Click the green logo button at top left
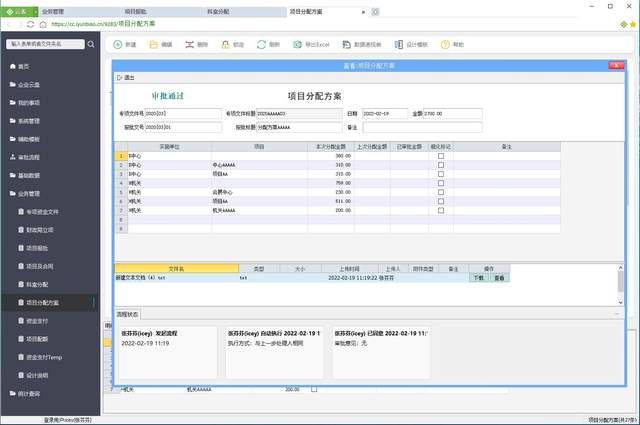The height and width of the screenshot is (425, 640). (x=19, y=11)
